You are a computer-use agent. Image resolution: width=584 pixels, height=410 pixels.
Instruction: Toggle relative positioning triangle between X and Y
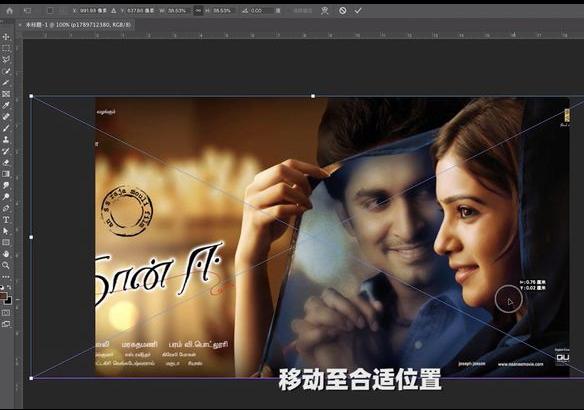114,11
